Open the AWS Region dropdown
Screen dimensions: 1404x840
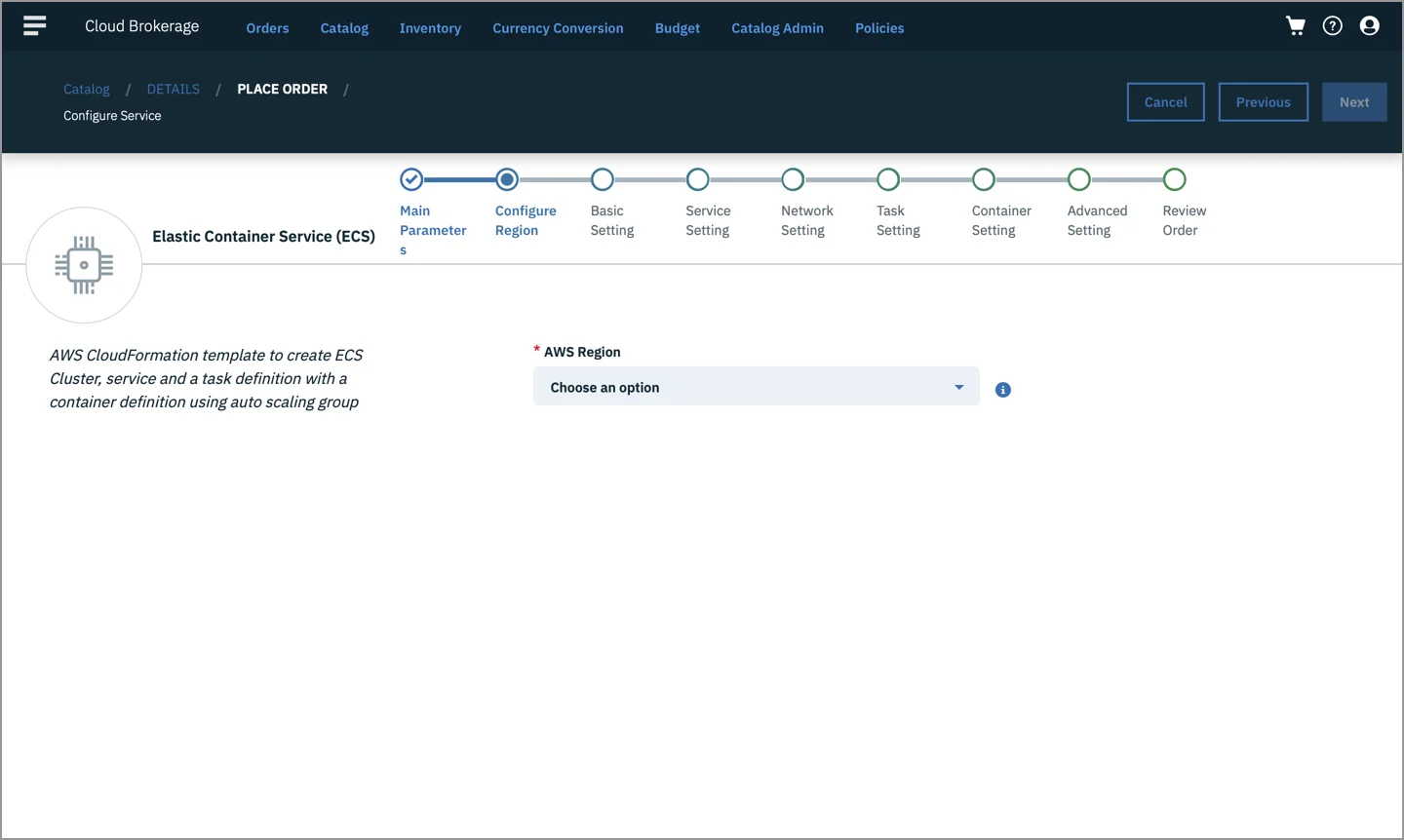coord(756,387)
